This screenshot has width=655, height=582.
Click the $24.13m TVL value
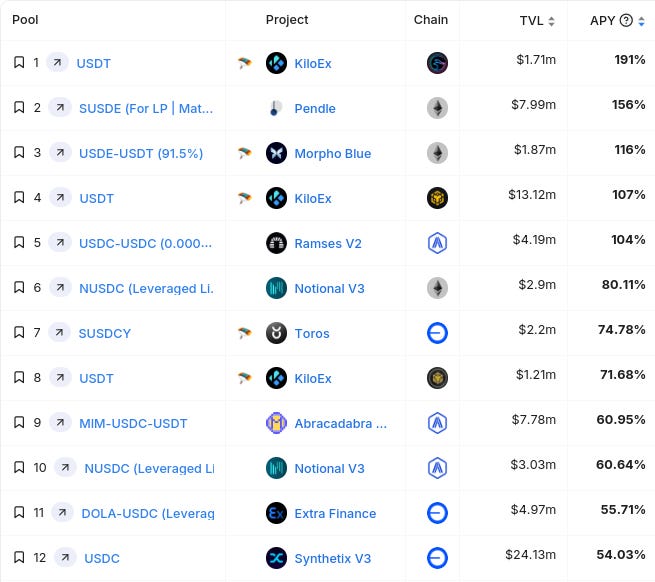point(531,554)
